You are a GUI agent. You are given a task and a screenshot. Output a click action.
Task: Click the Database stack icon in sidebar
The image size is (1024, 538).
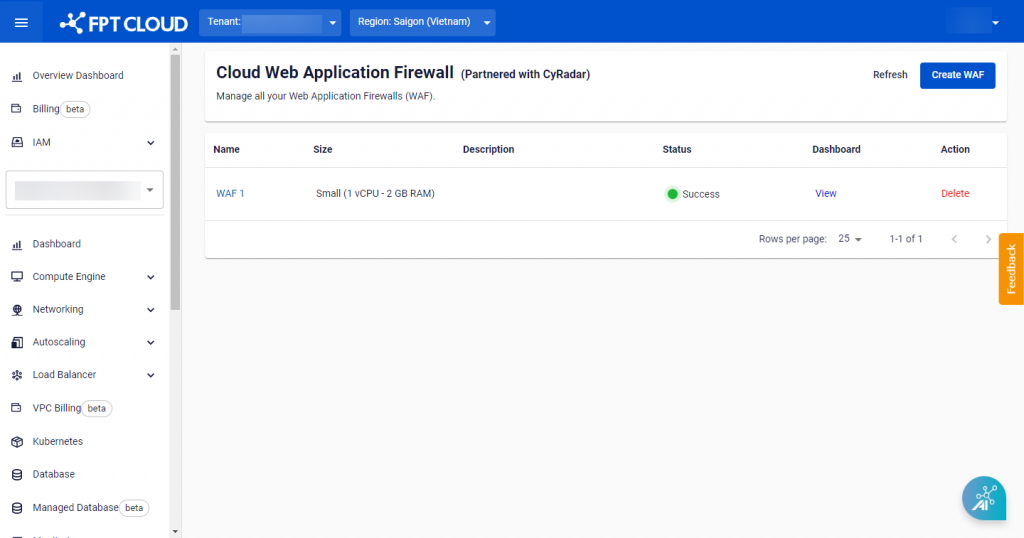[x=16, y=474]
